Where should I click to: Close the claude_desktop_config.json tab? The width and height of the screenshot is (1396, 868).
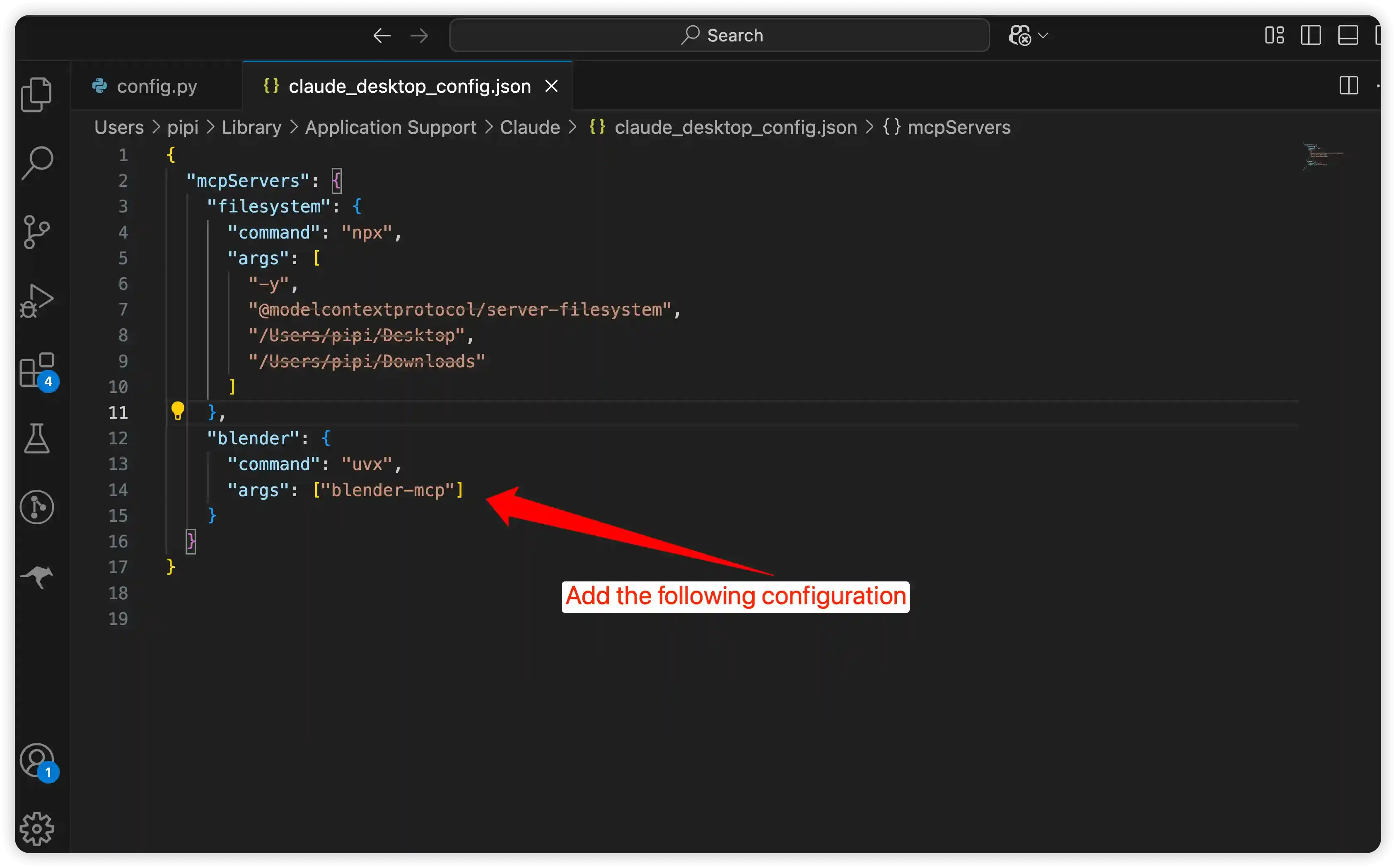(551, 86)
